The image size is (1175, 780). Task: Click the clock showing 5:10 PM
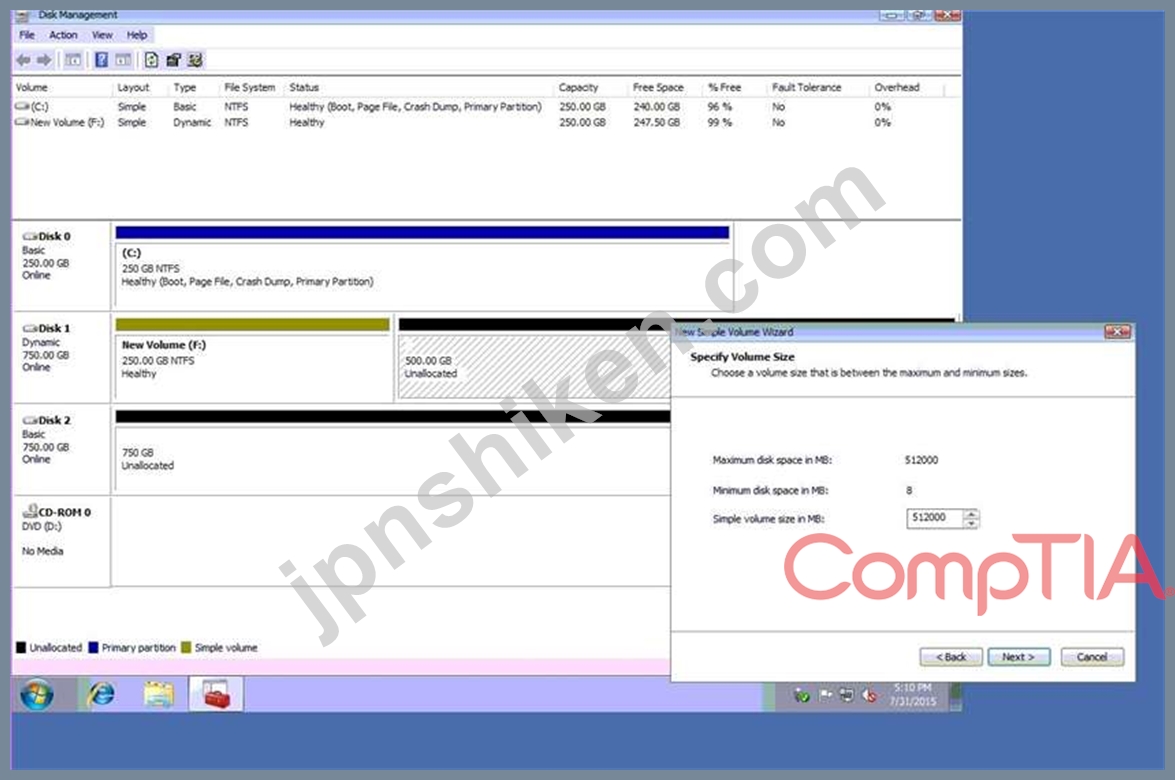click(x=912, y=688)
